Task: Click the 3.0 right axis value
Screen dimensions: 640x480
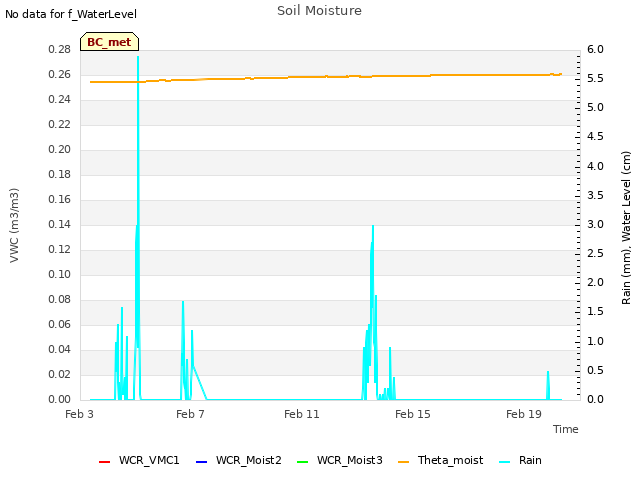Action: click(595, 224)
